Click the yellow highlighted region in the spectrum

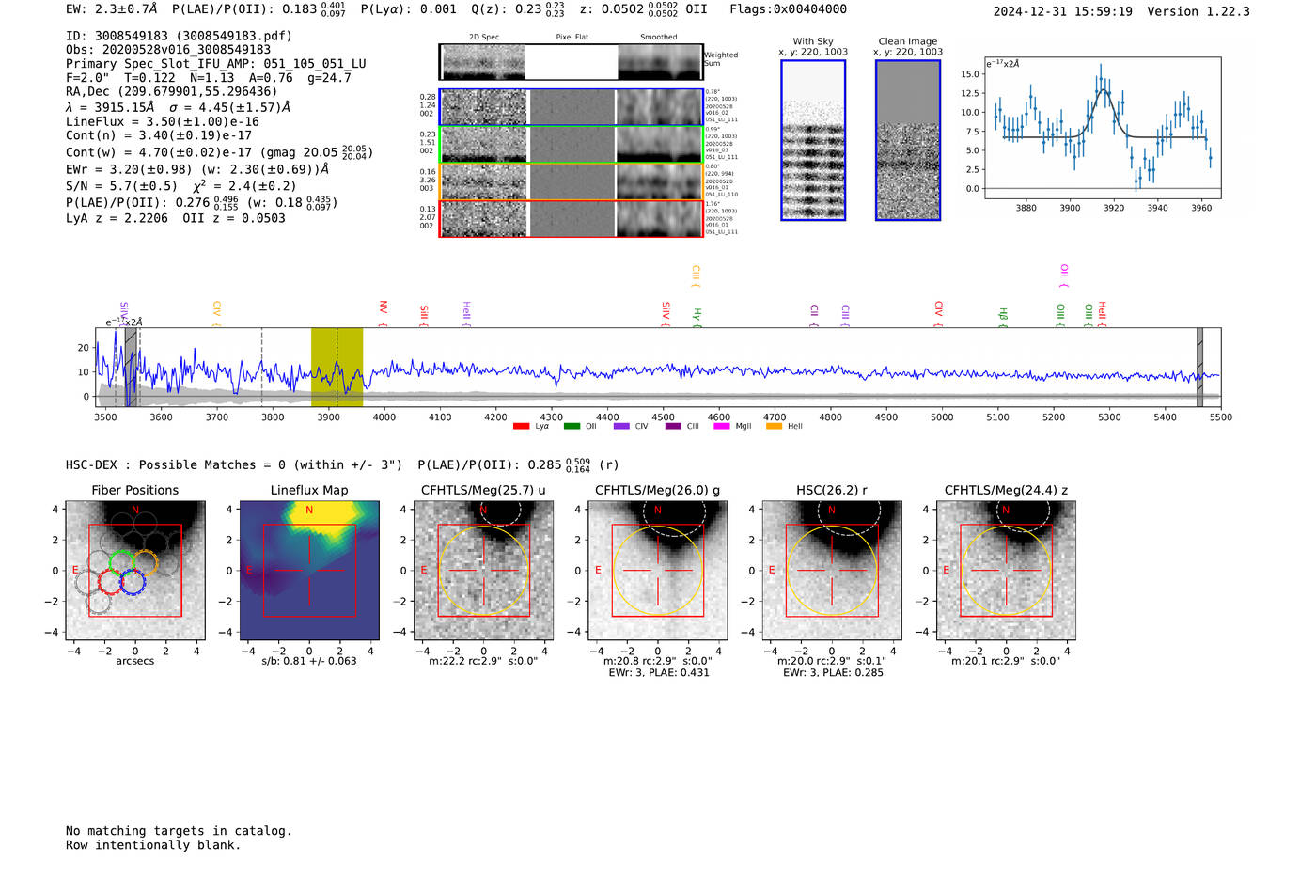click(x=337, y=367)
